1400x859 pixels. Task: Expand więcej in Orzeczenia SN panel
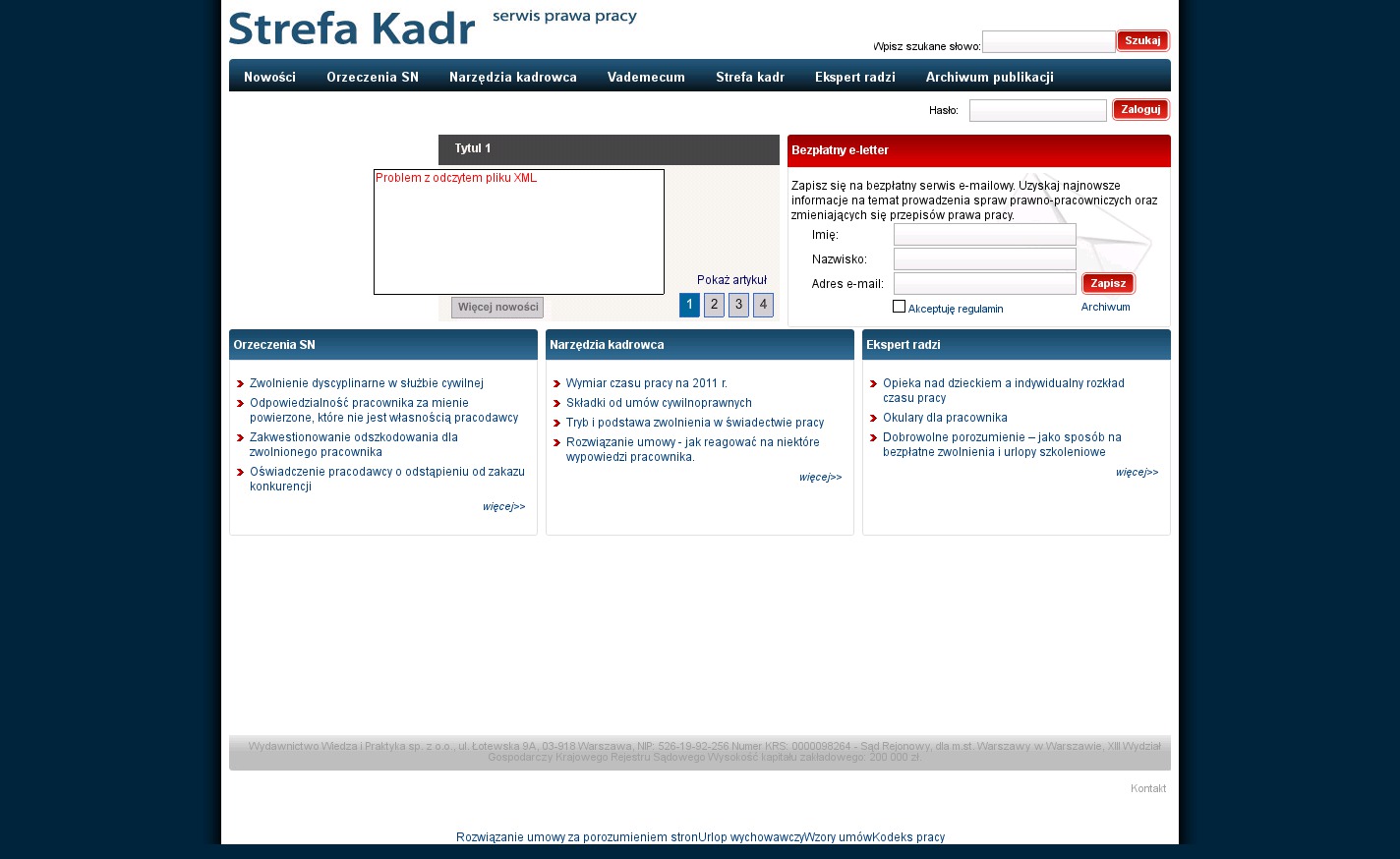pos(503,507)
